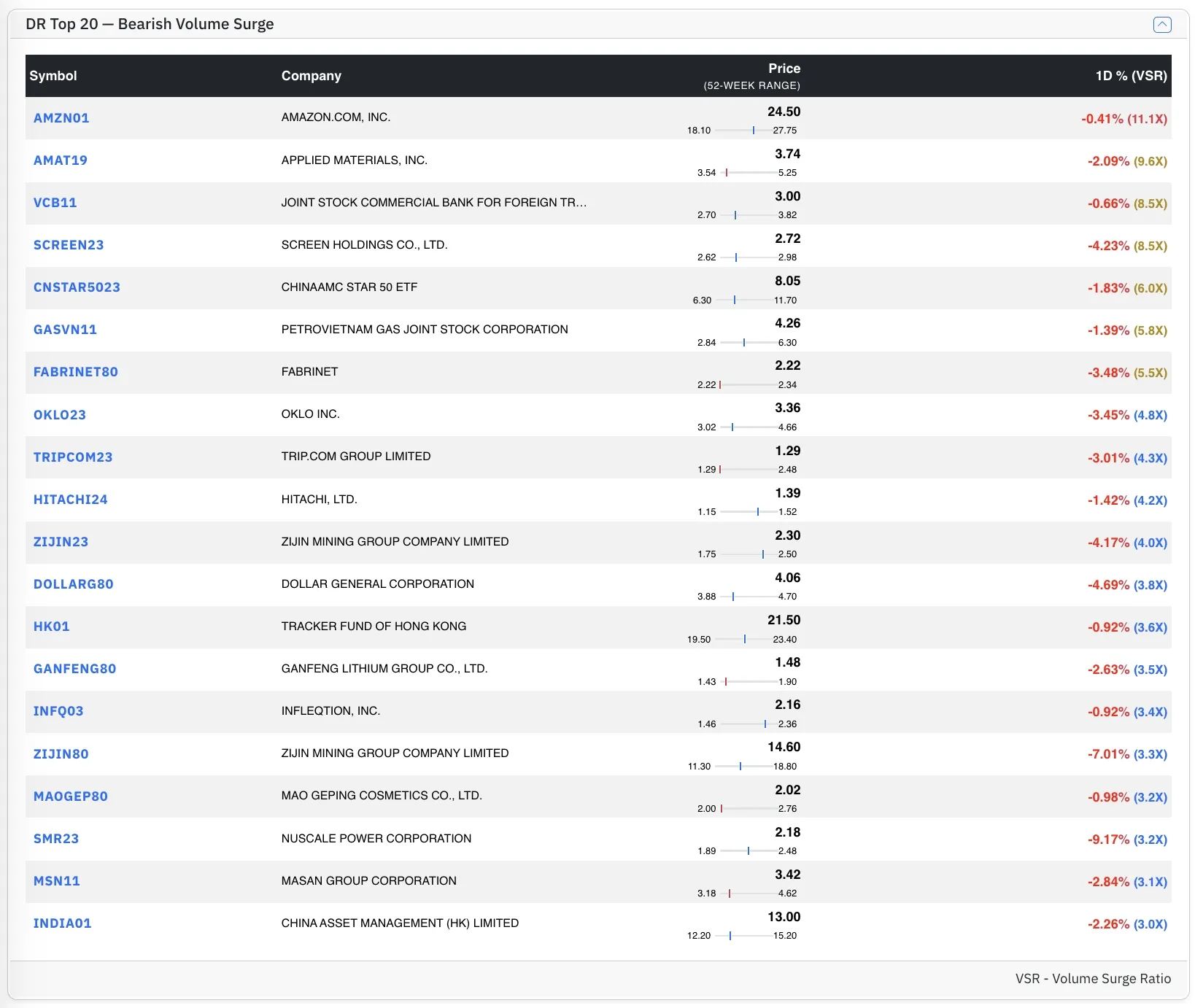1195x1008 pixels.
Task: Select company name MASAN GROUP CORPORATION
Action: coord(369,881)
